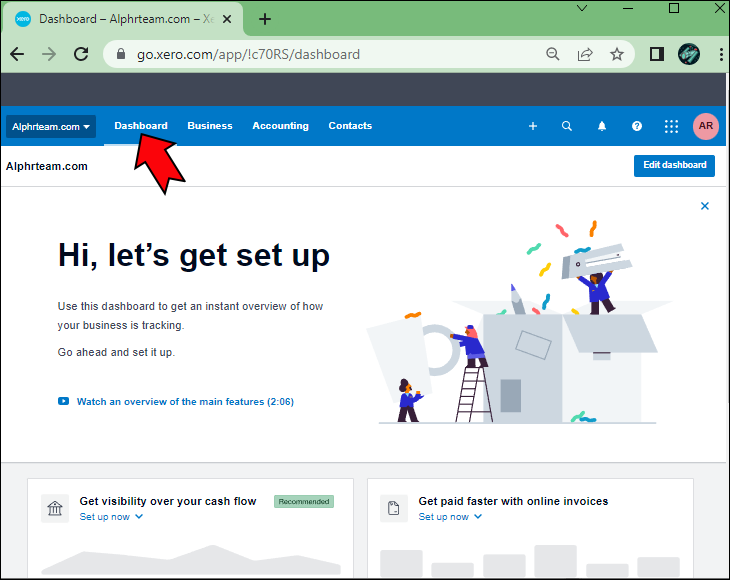Click the share page icon in address bar

tap(585, 54)
